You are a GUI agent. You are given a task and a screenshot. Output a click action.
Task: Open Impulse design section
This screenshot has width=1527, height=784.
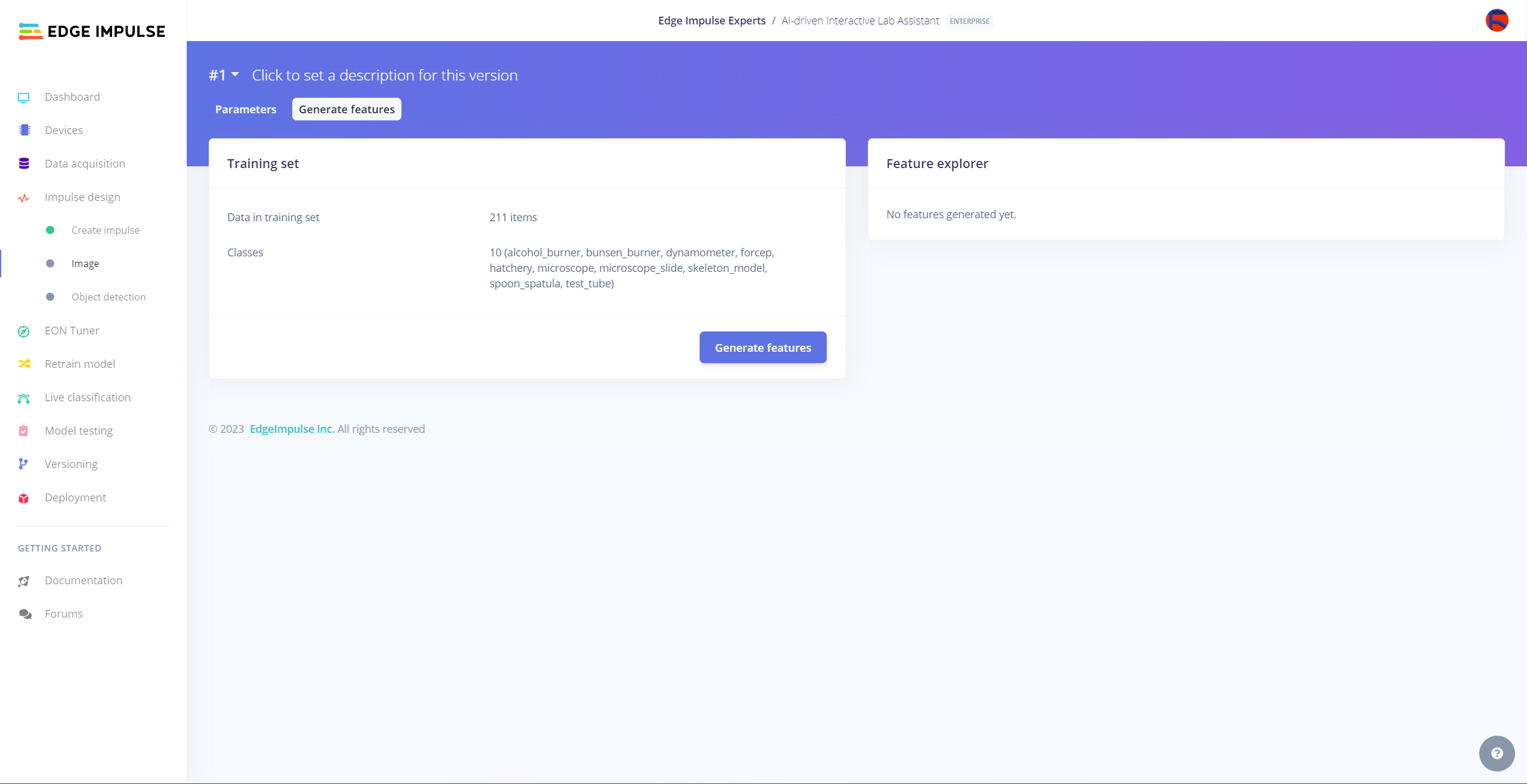tap(82, 197)
